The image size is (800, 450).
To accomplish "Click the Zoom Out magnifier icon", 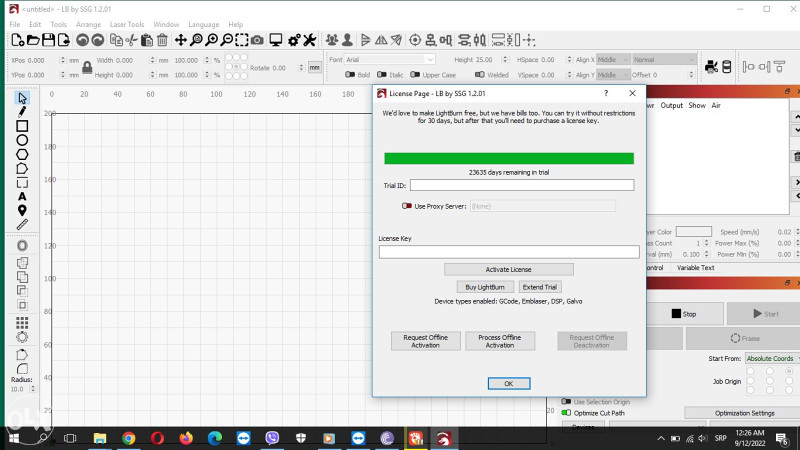I will [227, 40].
